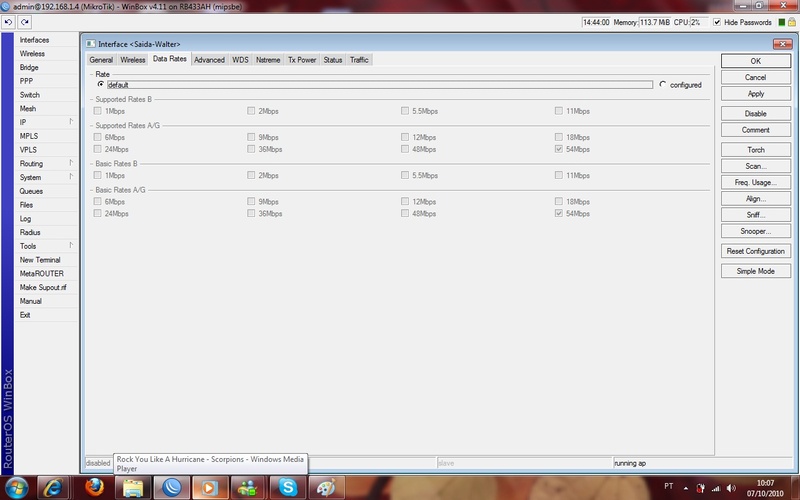Toggle 54Mbps under Supported Rates A/G
Viewport: 800px width, 500px height.
[559, 149]
